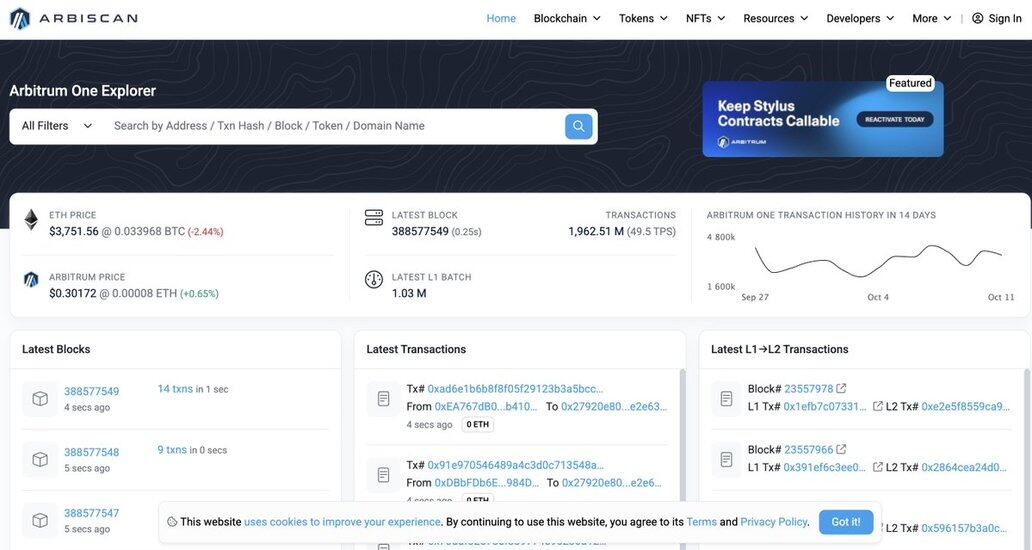Open external link icon next to Block 23557966

(x=841, y=450)
